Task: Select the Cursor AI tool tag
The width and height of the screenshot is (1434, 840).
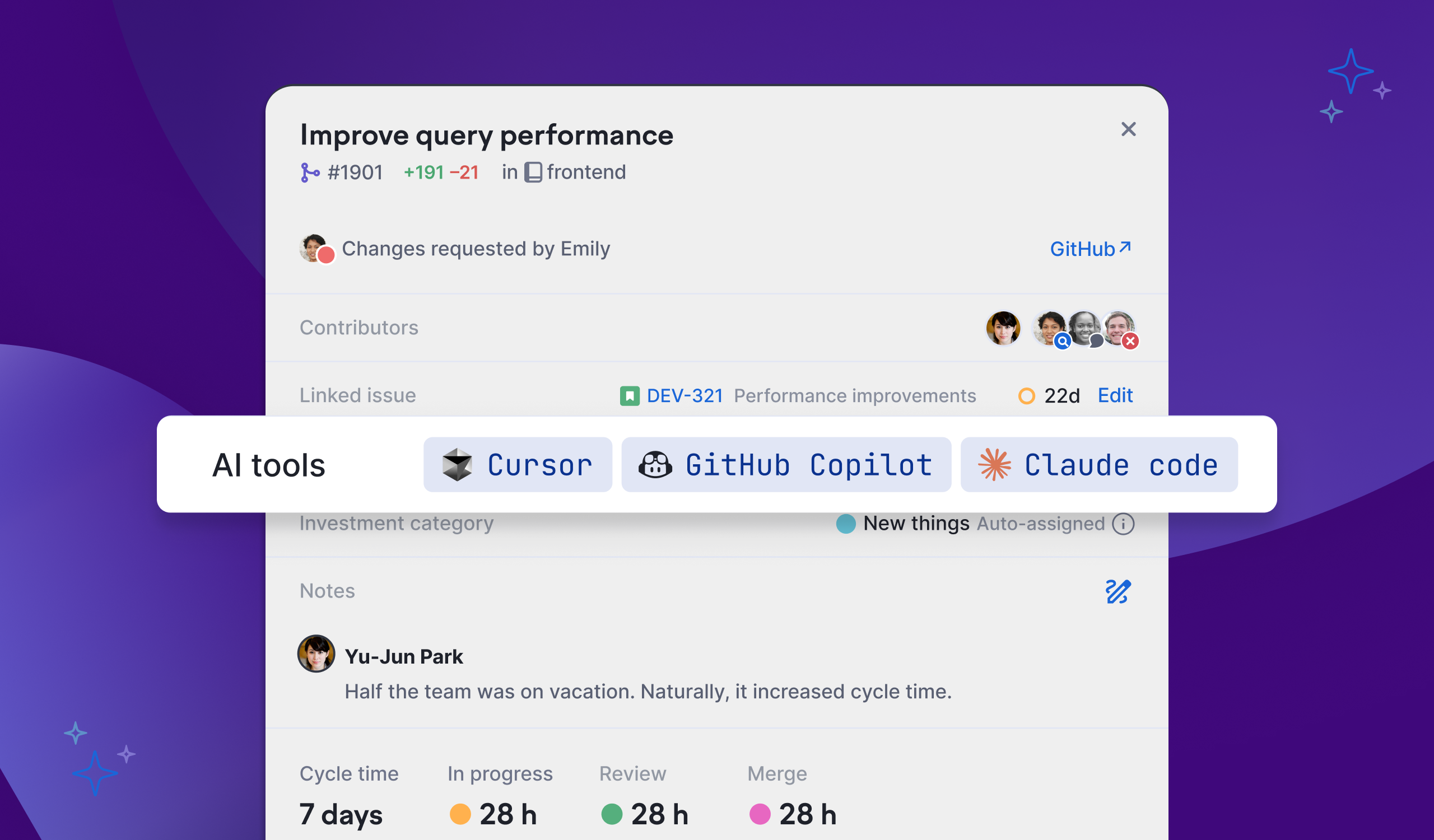Action: pyautogui.click(x=517, y=465)
